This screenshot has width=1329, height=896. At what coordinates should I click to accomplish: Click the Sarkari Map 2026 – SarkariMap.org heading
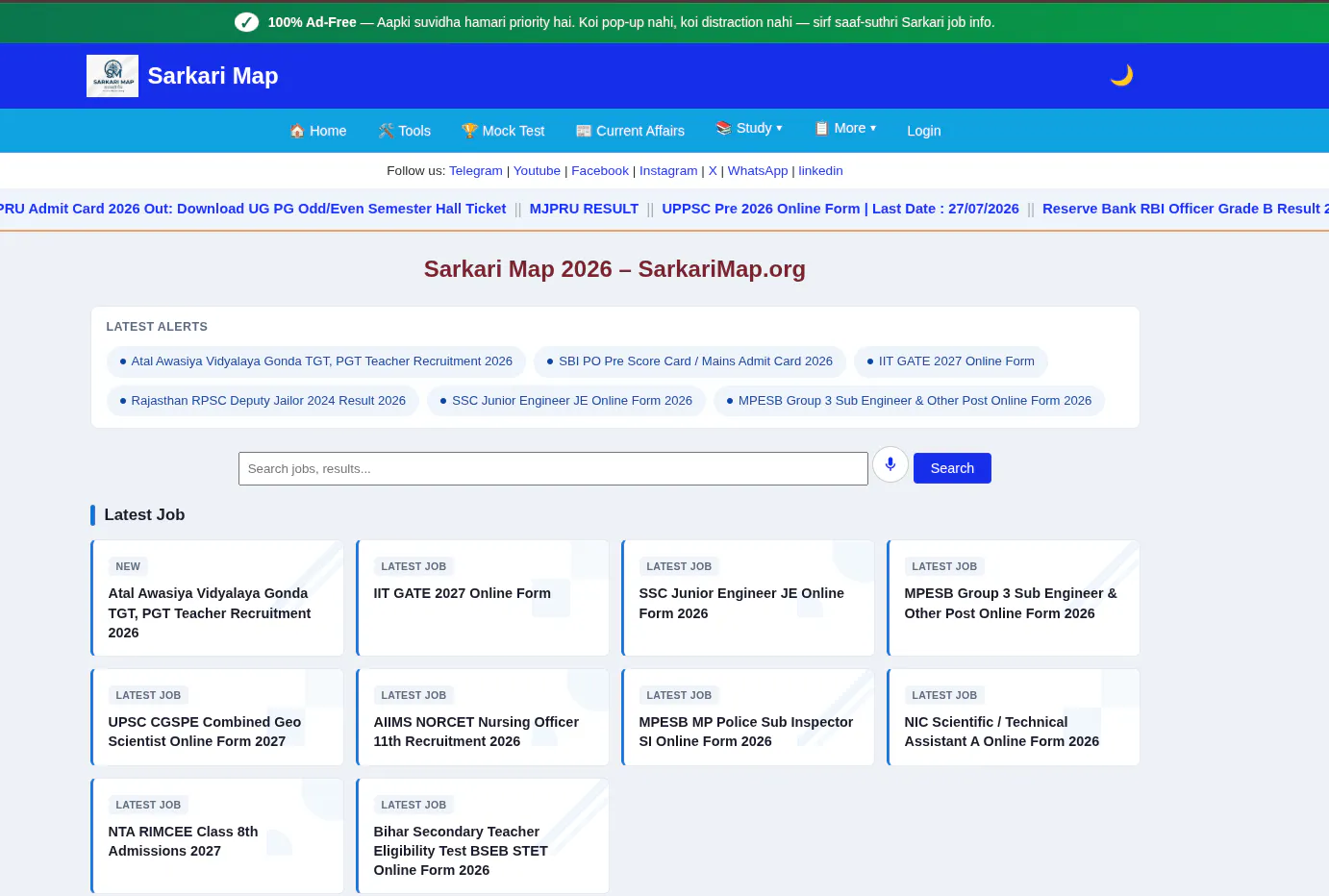(614, 269)
